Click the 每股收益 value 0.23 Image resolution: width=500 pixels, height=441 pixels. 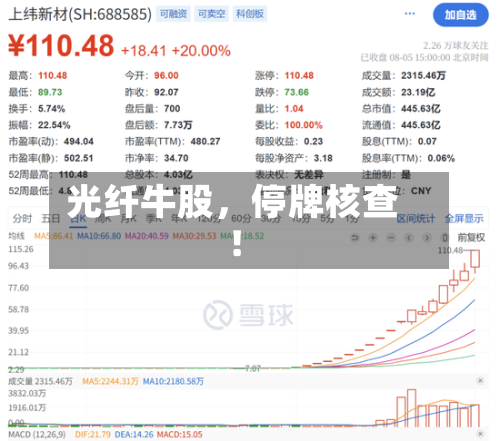pos(313,141)
